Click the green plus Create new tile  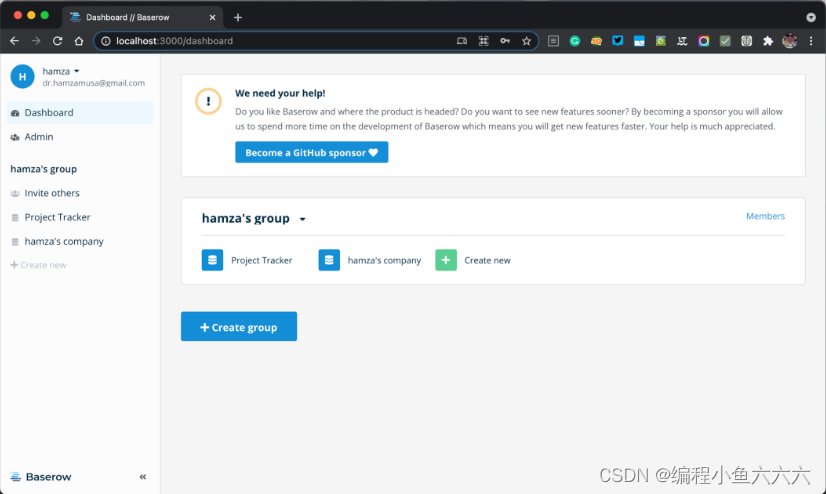446,260
